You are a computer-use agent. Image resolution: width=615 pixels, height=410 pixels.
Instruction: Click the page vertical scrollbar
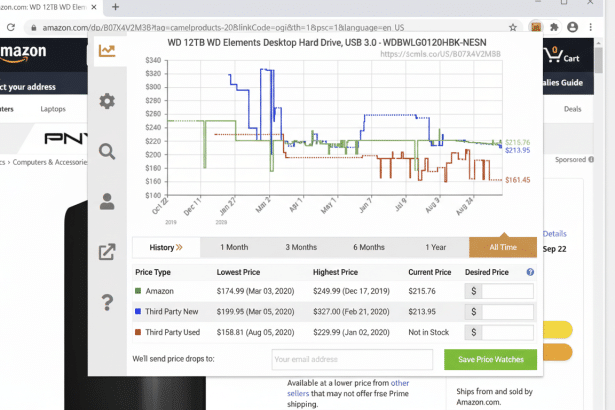(598, 59)
